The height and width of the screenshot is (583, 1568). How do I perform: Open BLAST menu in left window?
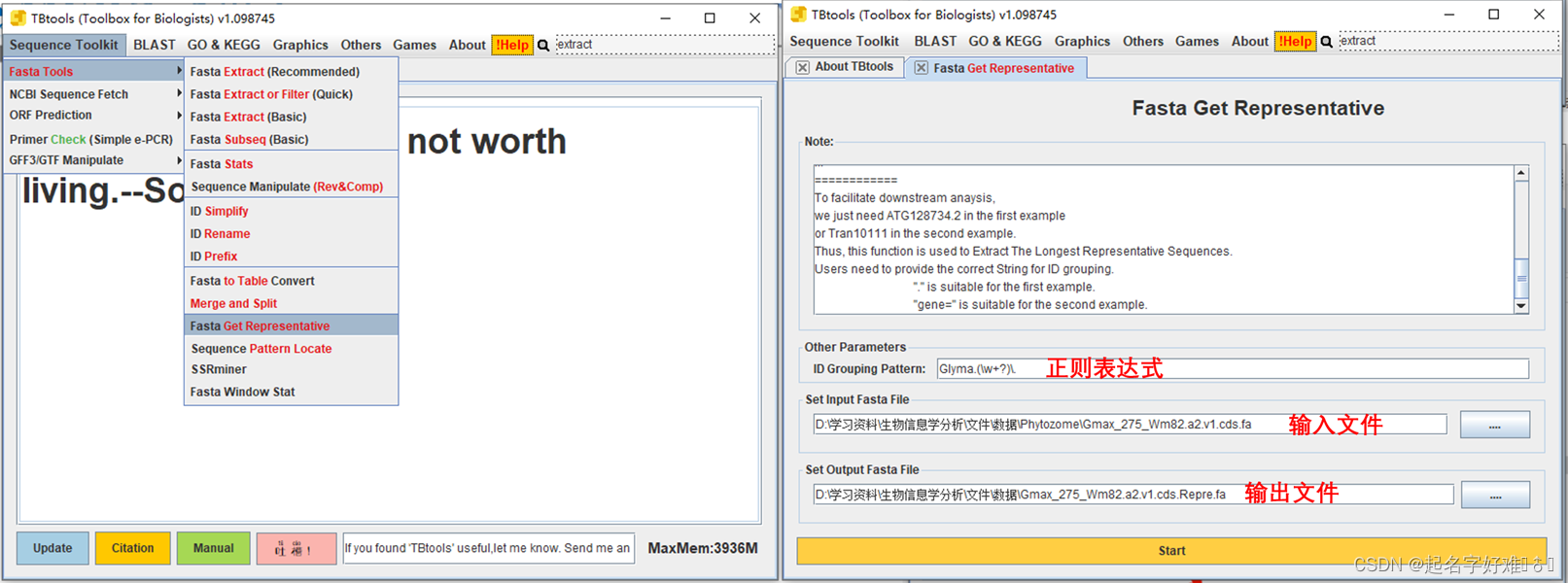tap(155, 45)
